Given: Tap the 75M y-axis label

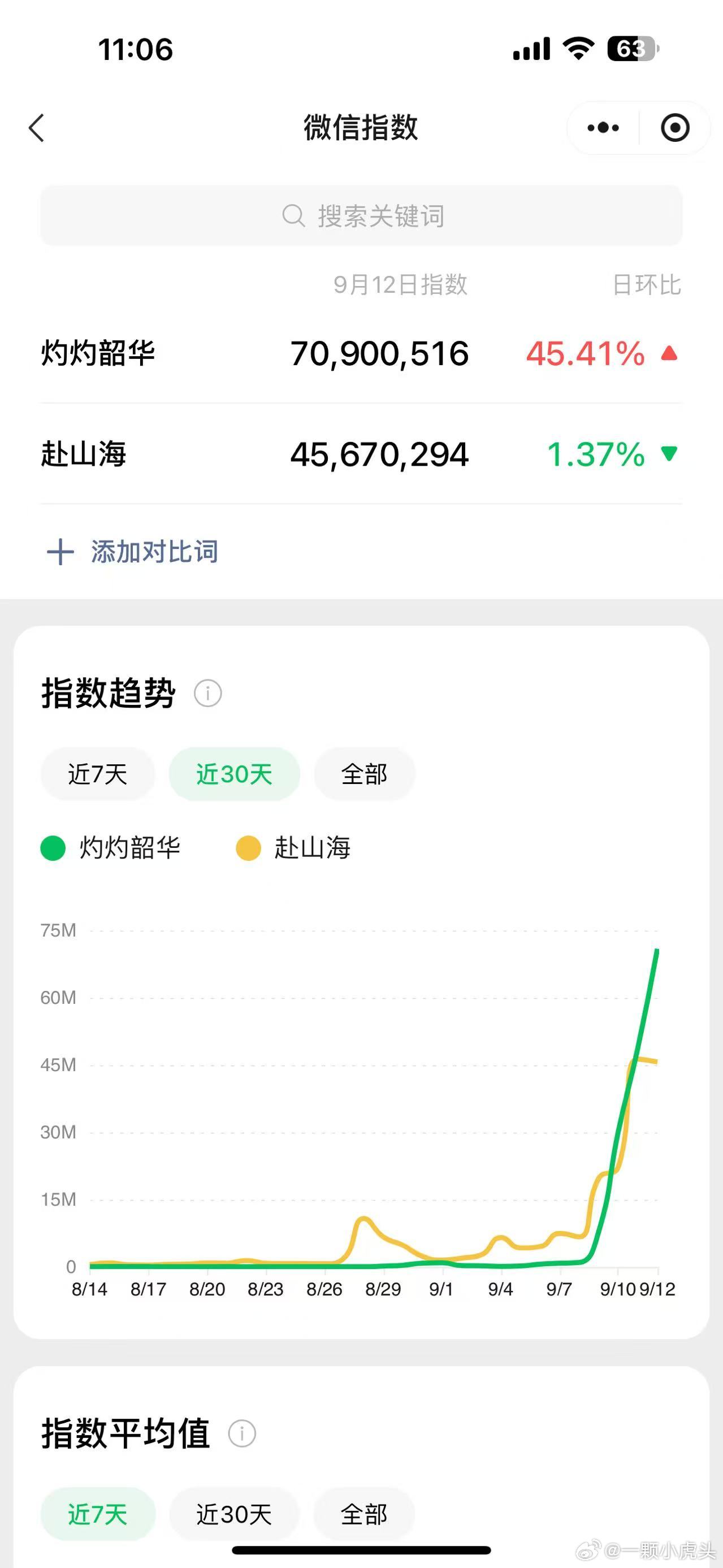Looking at the screenshot, I should coord(58,930).
